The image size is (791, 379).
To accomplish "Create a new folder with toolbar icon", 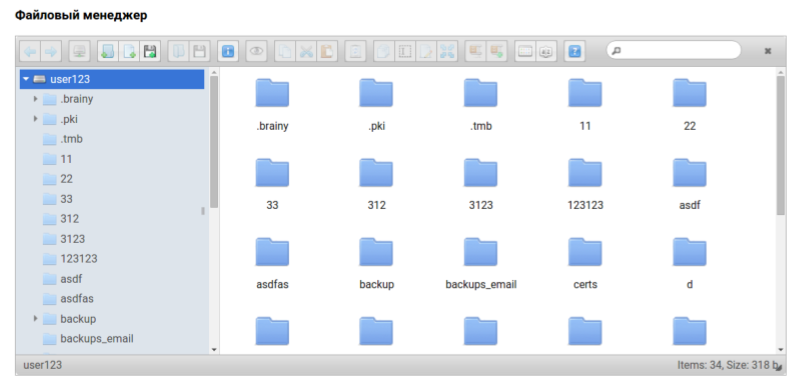I will click(x=107, y=51).
